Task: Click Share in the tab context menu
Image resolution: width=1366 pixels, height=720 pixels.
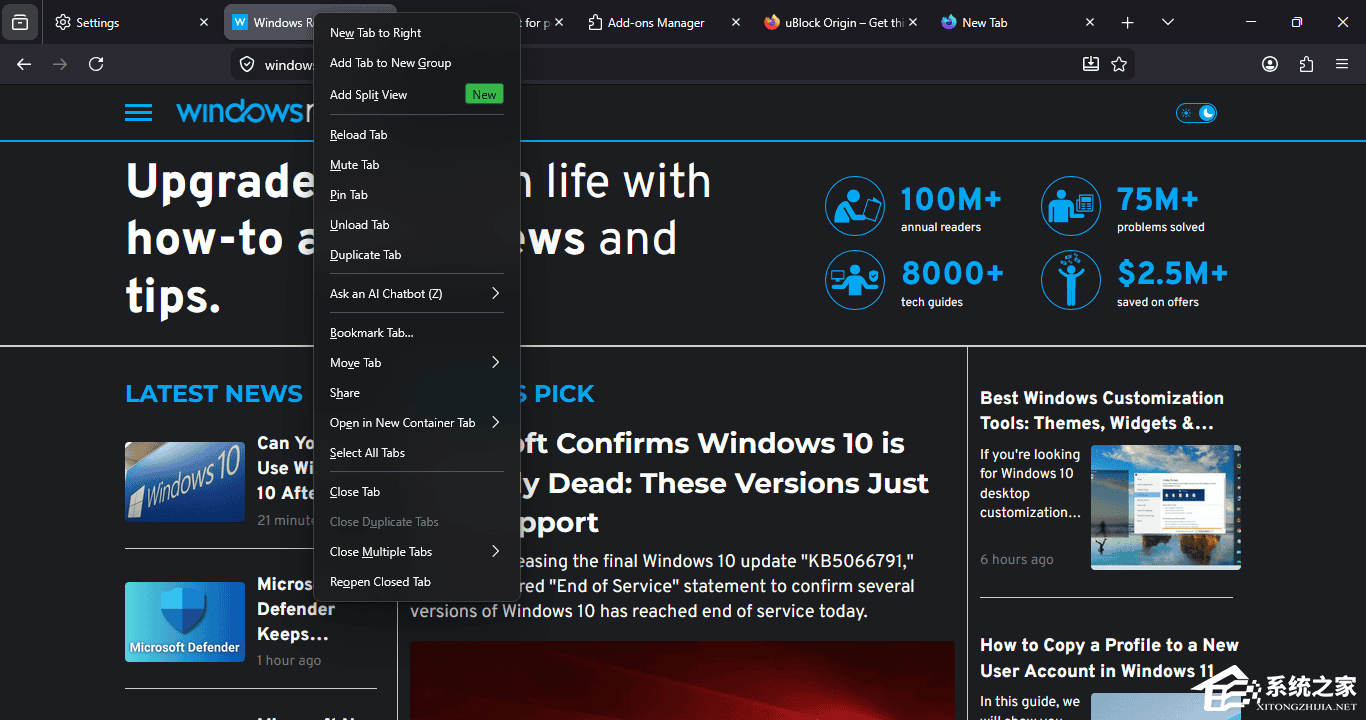Action: (x=417, y=393)
